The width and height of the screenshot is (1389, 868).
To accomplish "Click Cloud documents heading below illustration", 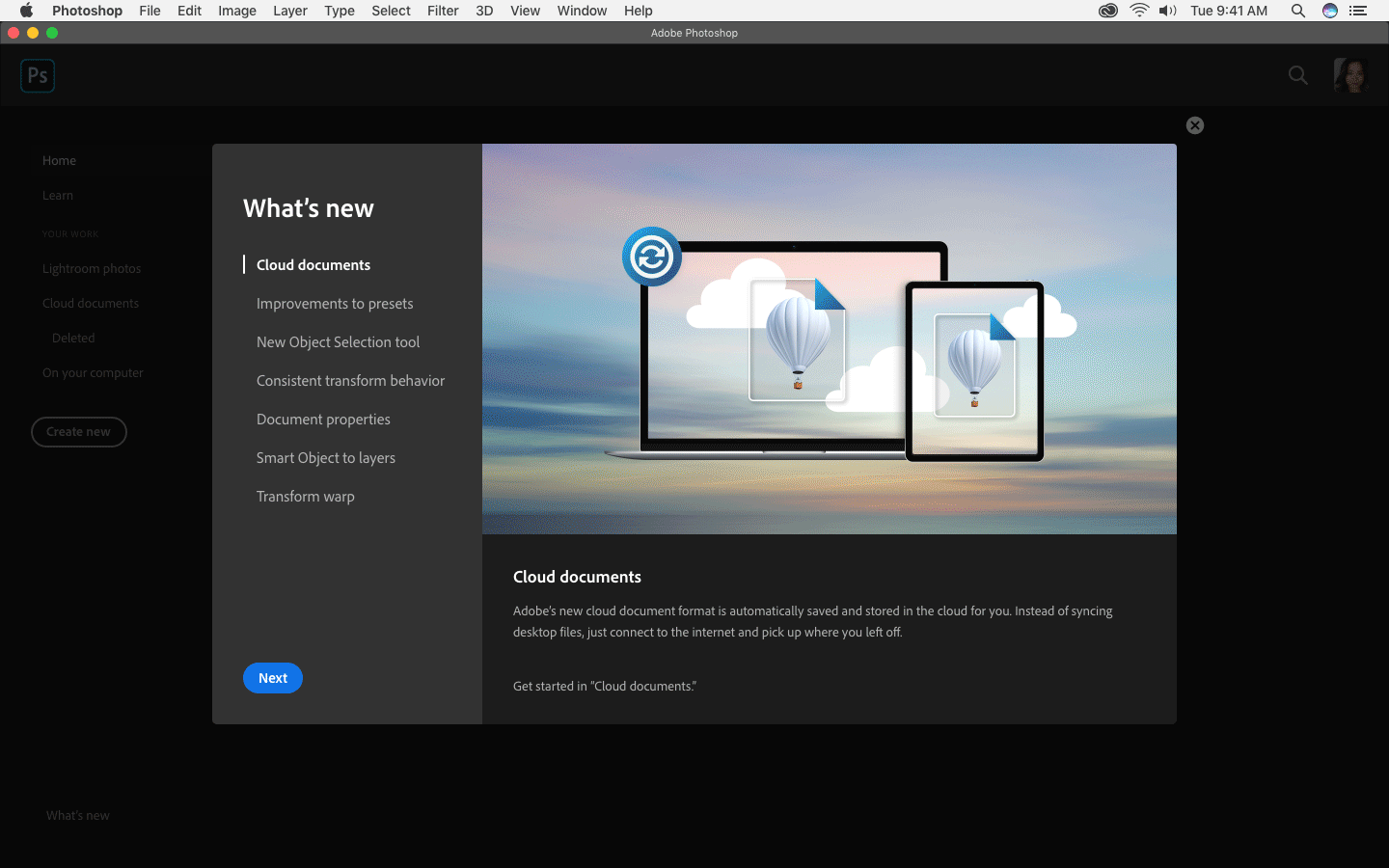I will [x=577, y=577].
